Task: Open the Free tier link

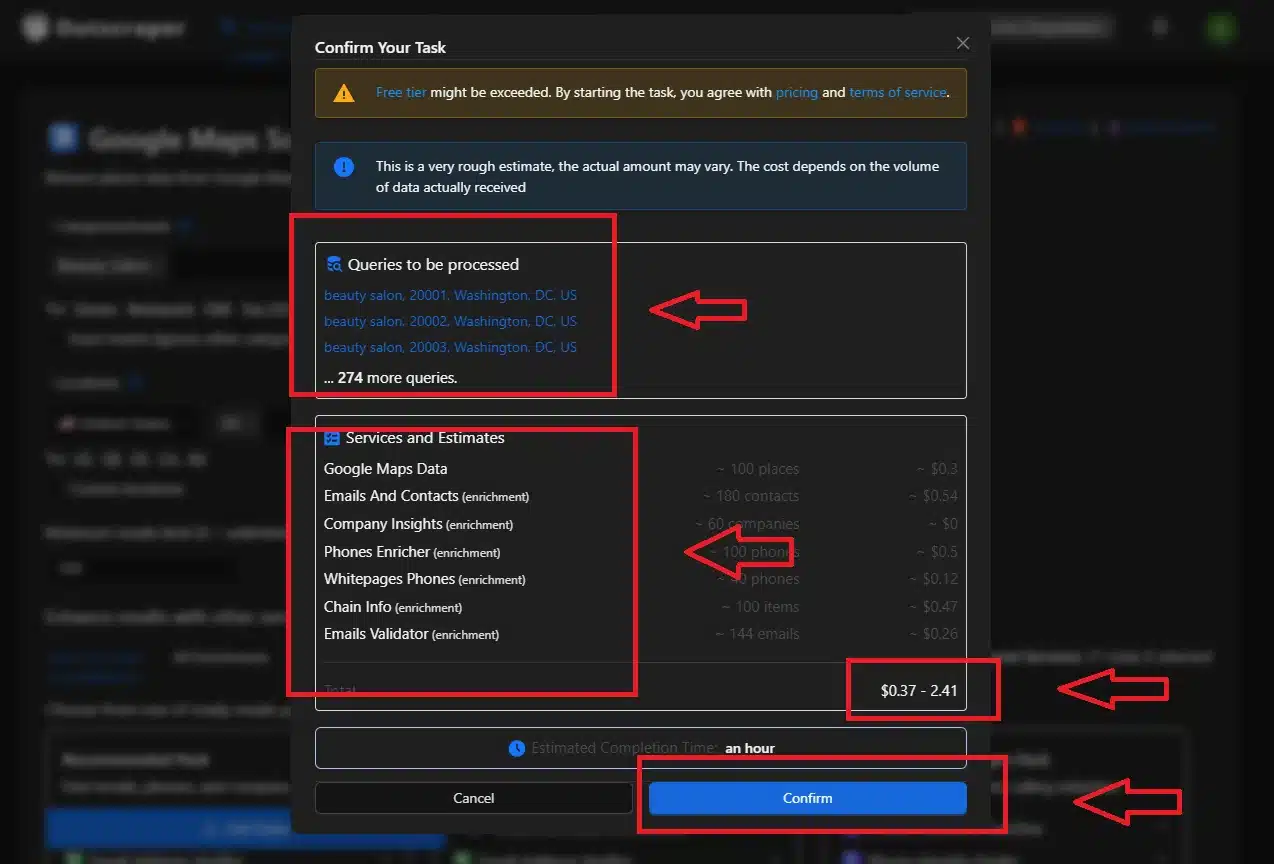Action: click(x=401, y=92)
